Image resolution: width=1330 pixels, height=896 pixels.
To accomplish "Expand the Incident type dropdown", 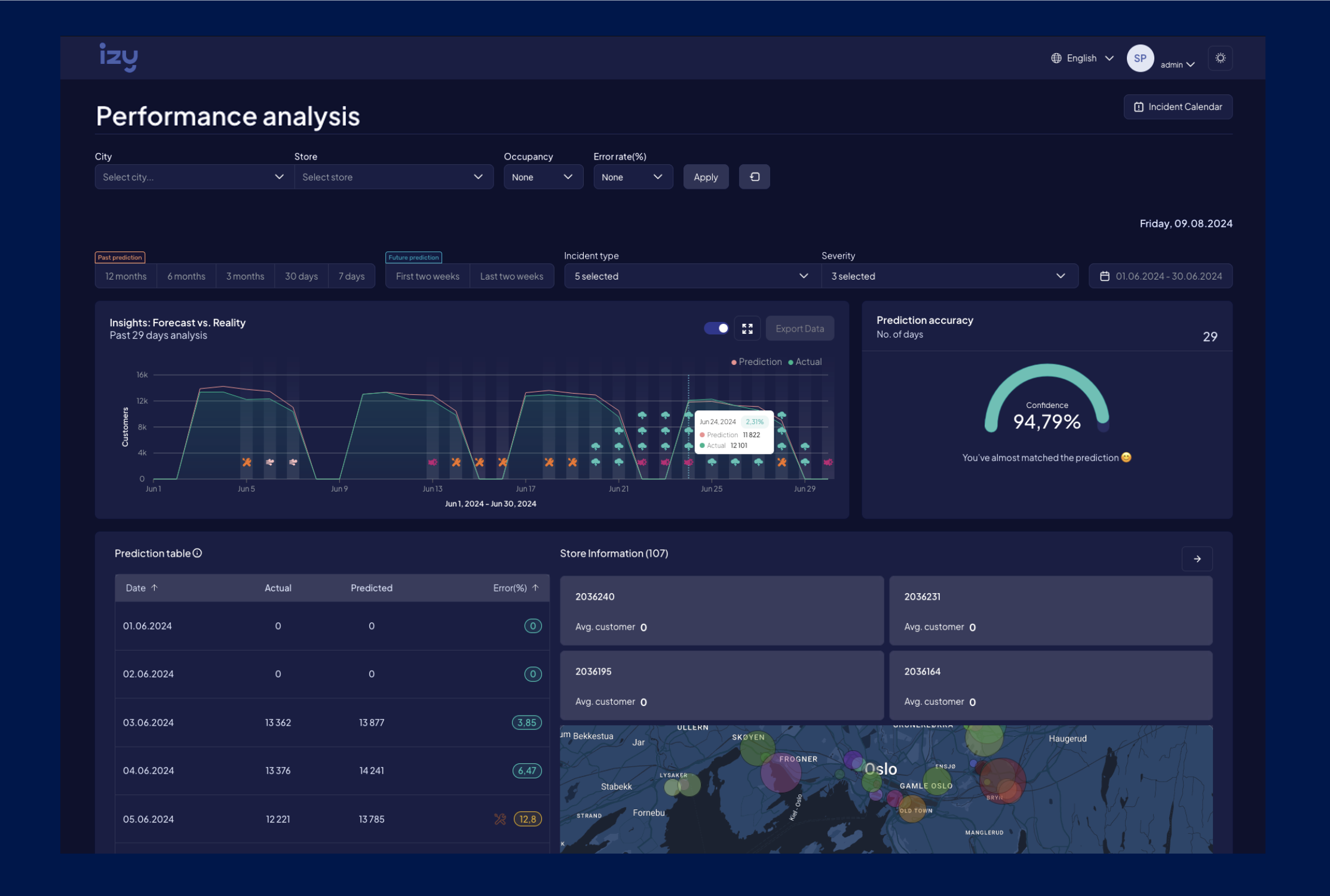I will 692,276.
